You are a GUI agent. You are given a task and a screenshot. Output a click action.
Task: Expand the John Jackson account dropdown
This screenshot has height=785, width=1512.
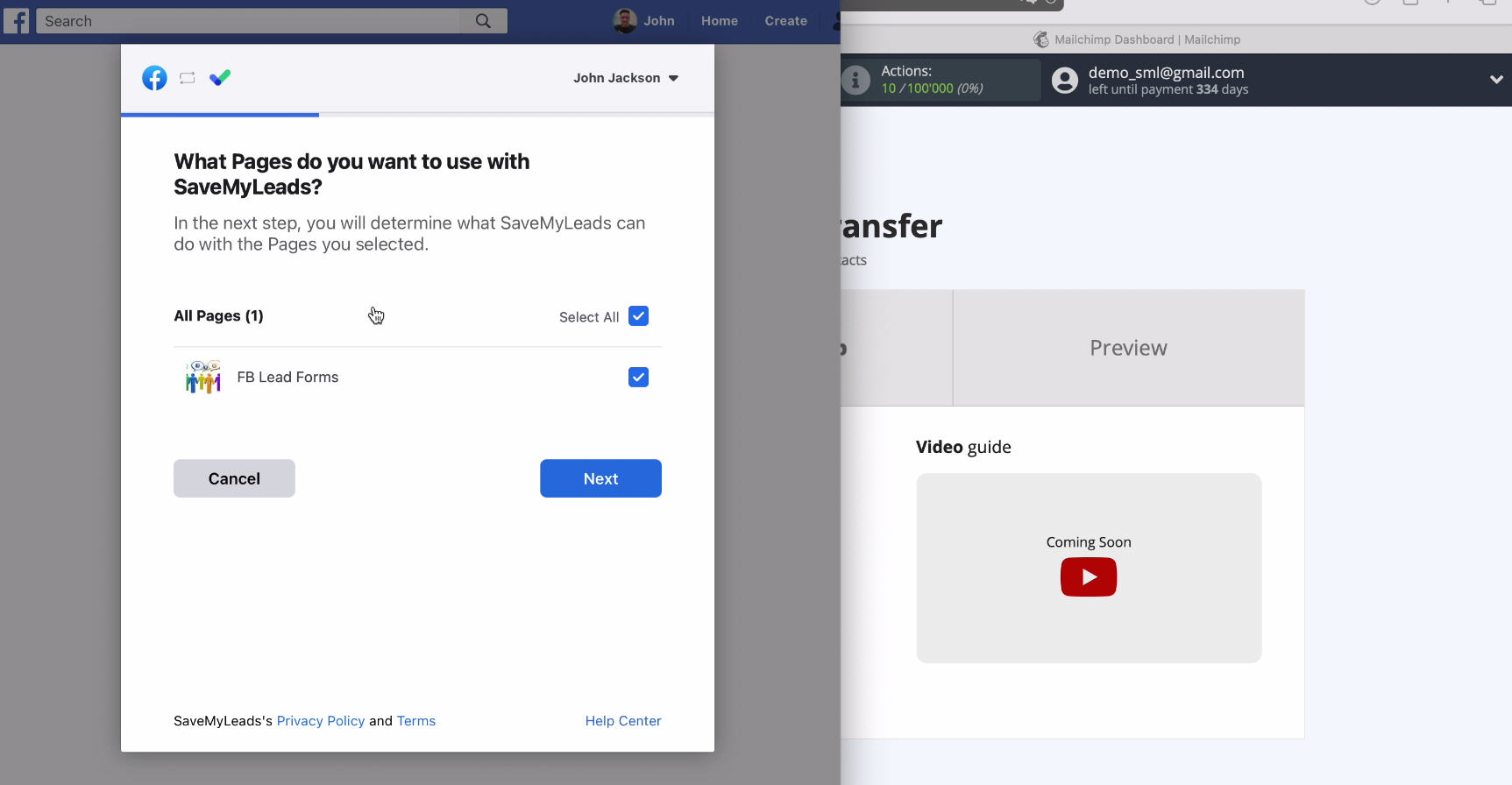[x=626, y=78]
